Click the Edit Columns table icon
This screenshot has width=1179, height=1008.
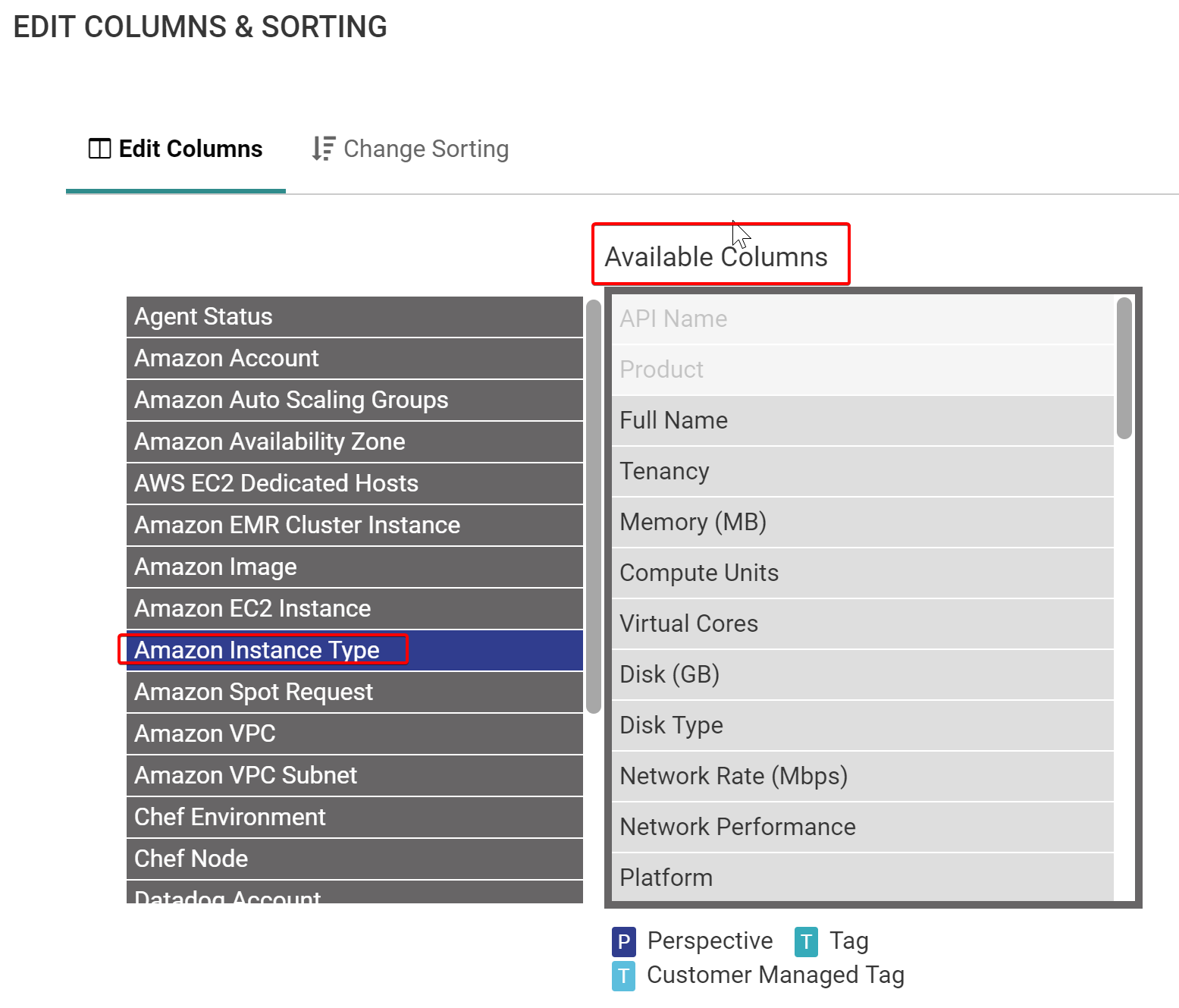[99, 149]
